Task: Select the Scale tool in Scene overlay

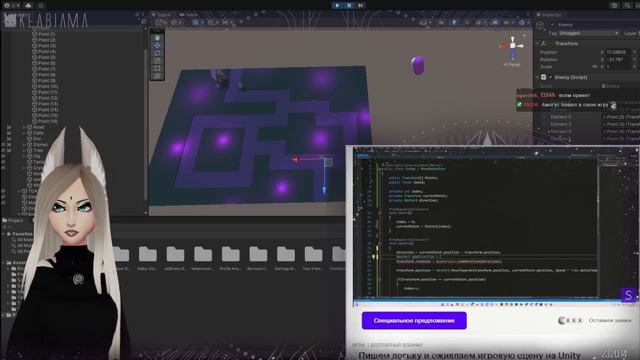Action: [x=157, y=61]
